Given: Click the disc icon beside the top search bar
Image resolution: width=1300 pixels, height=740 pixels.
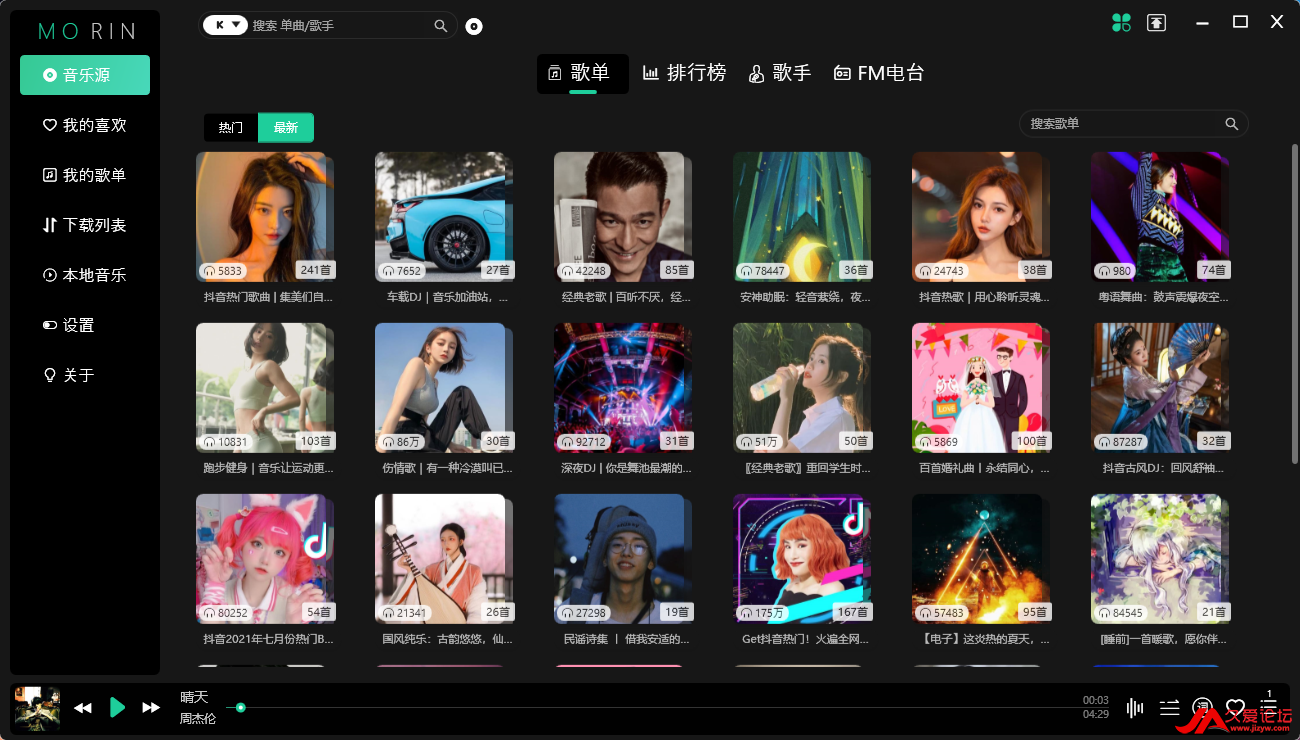Looking at the screenshot, I should point(474,26).
